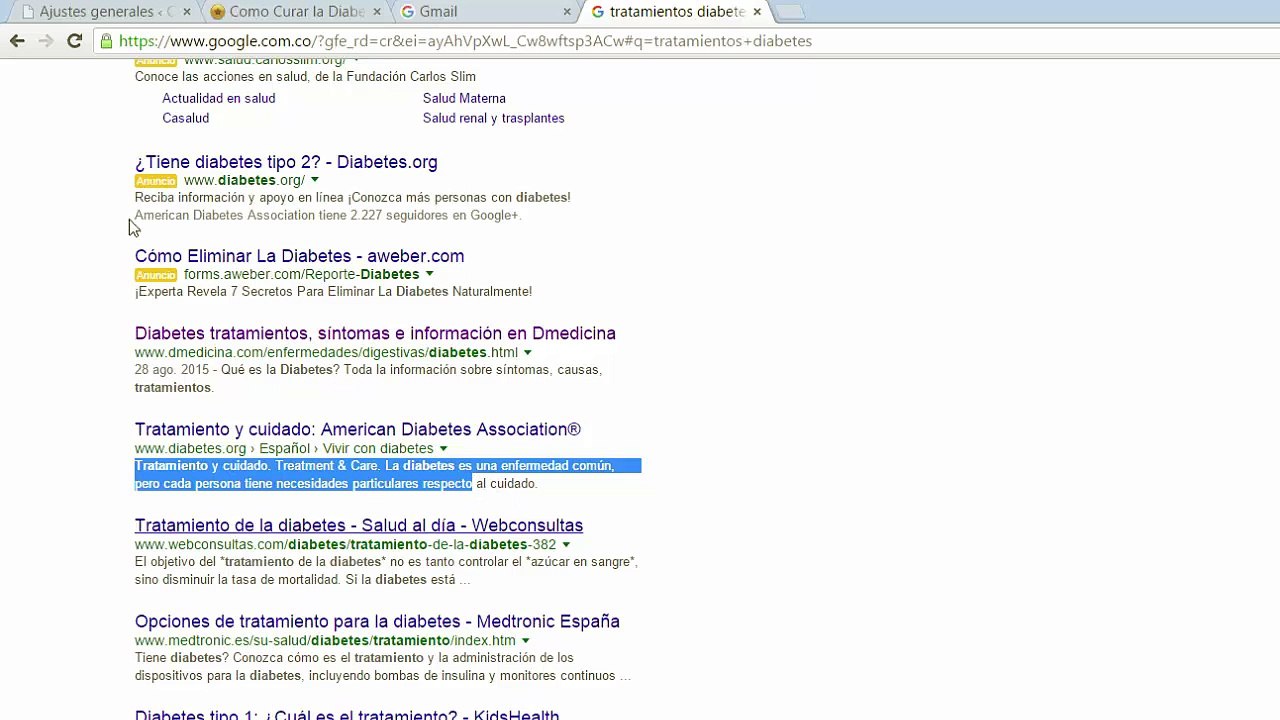Click 'Tiene diabetes? Conozca cómo es' snippet

pos(383,667)
